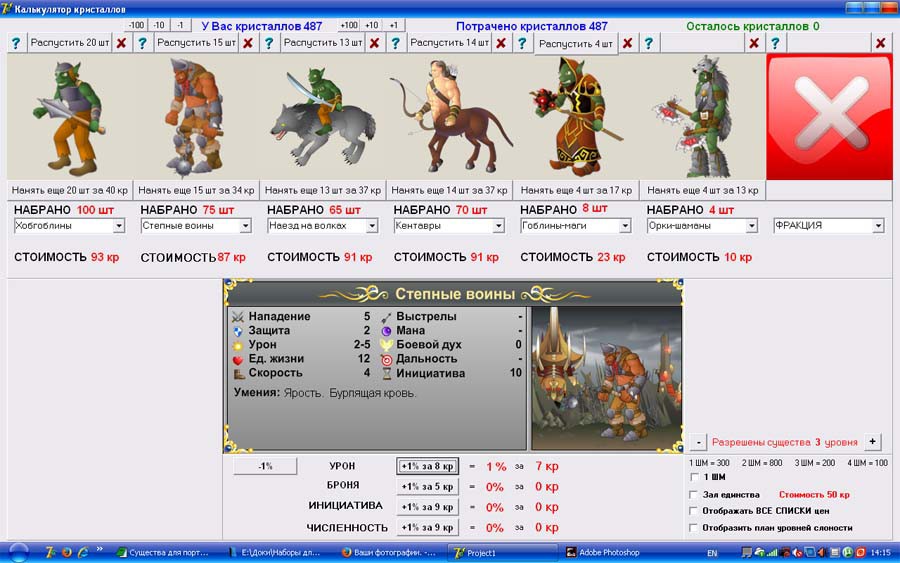900x563 pixels.
Task: Add +1% on the 'ИНИЦИАТИВА' row
Action: (428, 507)
